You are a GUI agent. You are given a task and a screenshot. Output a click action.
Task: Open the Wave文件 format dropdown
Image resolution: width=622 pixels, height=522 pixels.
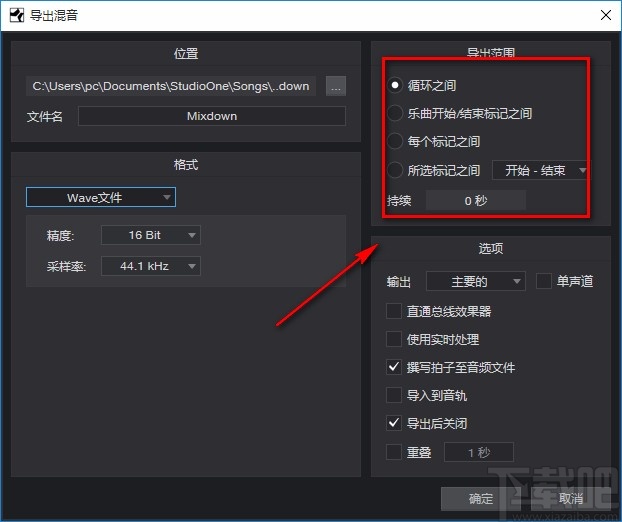(101, 197)
